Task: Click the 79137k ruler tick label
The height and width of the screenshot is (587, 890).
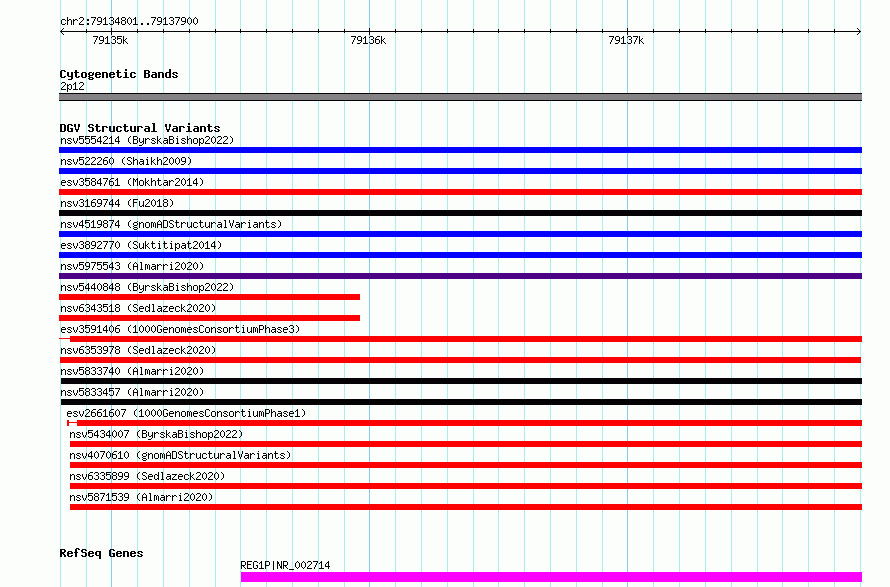Action: [x=626, y=40]
